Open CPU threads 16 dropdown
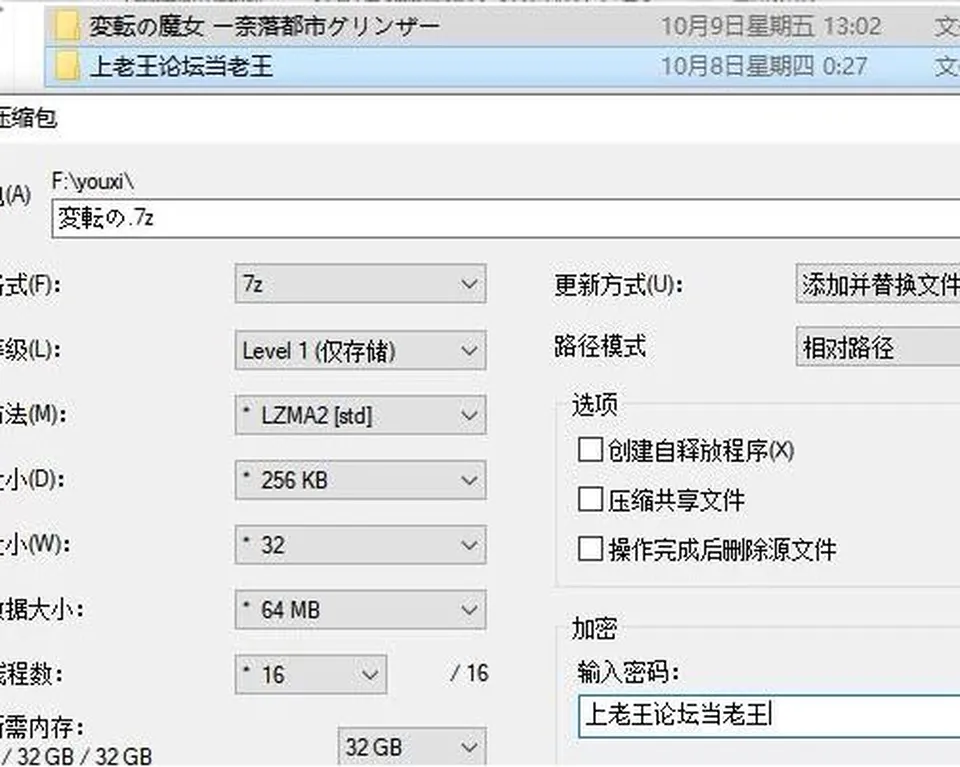960x767 pixels. pyautogui.click(x=311, y=675)
